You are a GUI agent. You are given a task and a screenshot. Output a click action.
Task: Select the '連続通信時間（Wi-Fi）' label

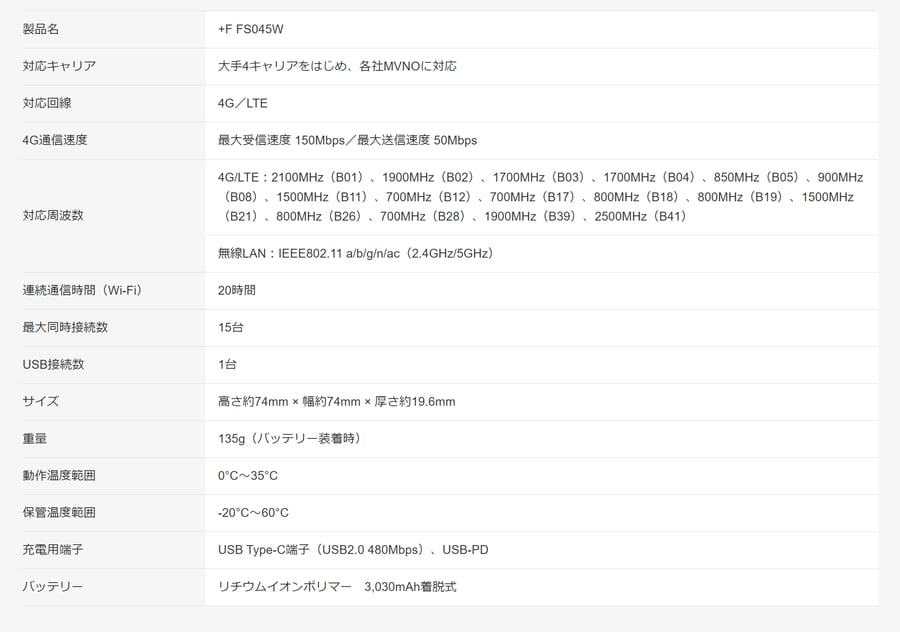82,290
